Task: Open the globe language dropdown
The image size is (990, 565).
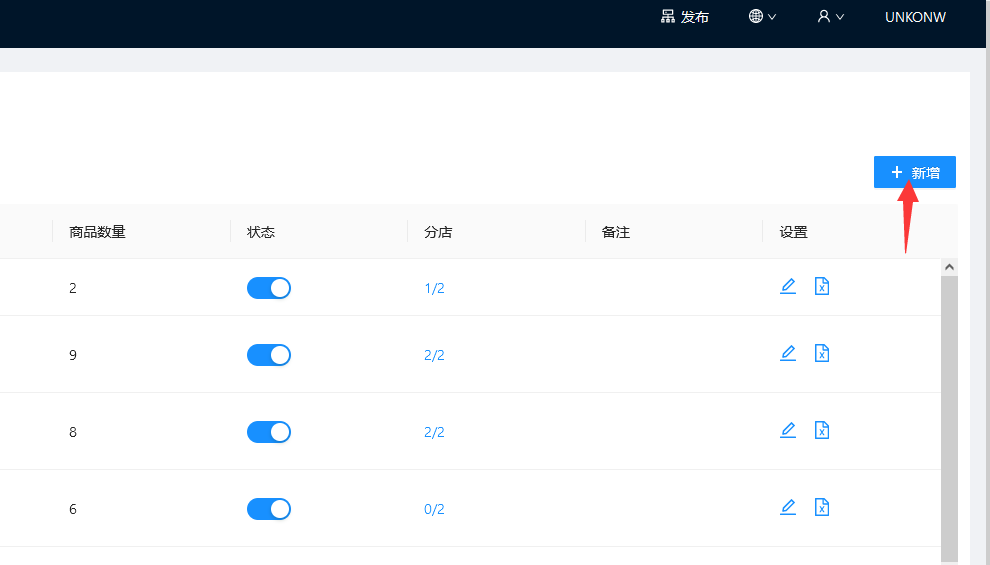Action: click(x=762, y=16)
